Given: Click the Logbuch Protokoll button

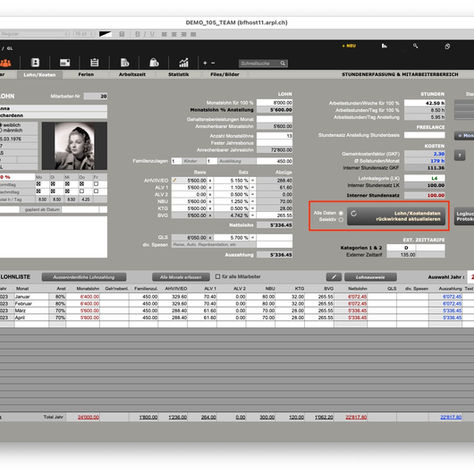Looking at the screenshot, I should coord(464,216).
